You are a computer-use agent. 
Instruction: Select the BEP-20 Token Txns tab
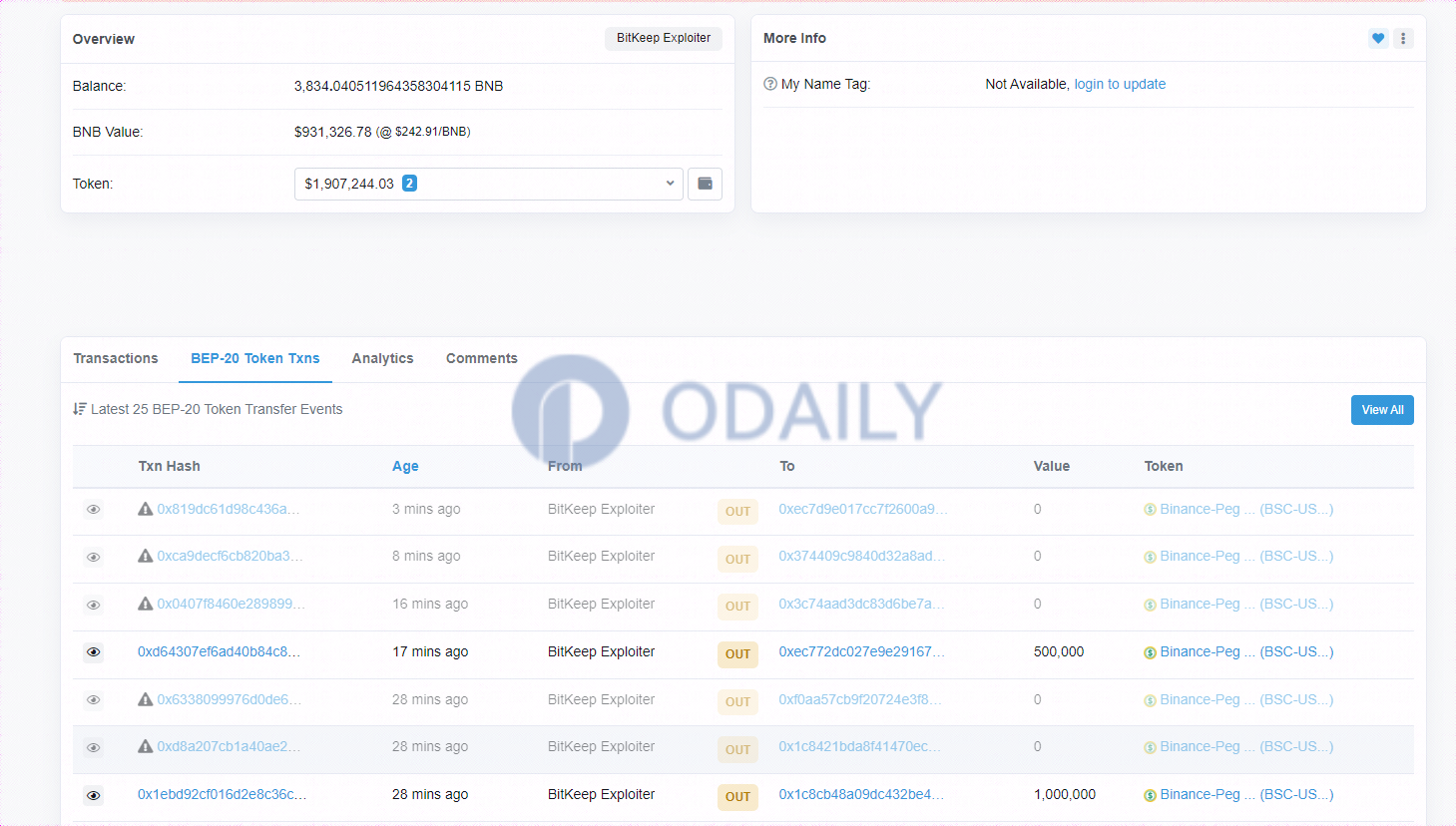pos(255,358)
